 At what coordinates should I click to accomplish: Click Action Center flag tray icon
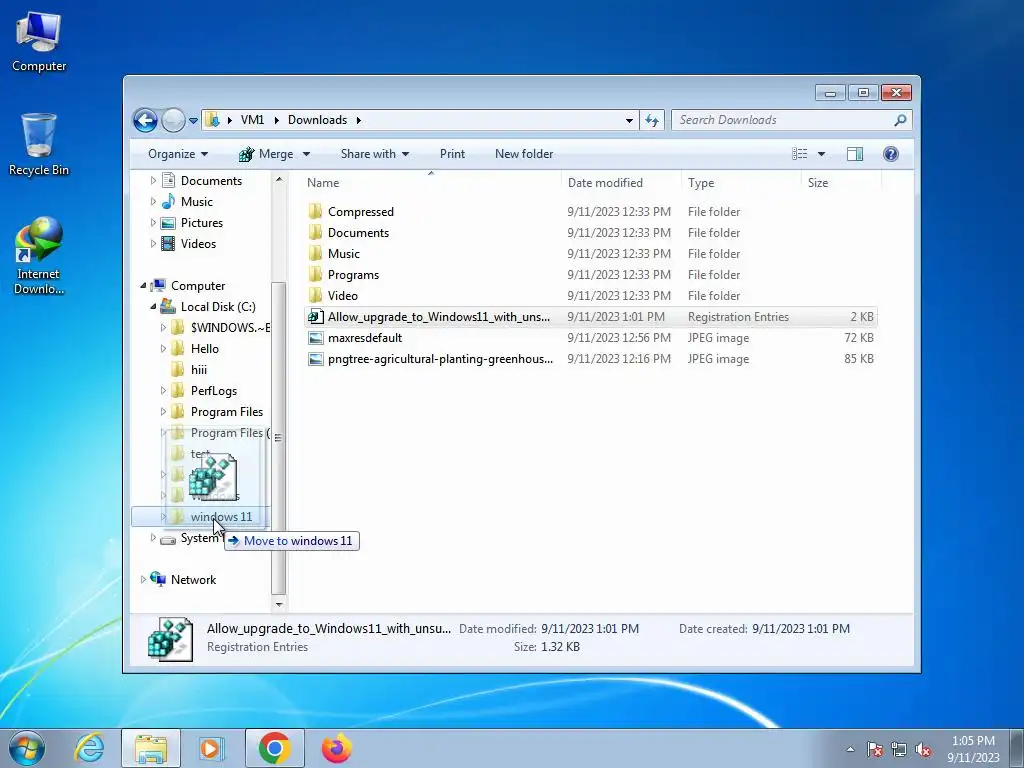(875, 749)
